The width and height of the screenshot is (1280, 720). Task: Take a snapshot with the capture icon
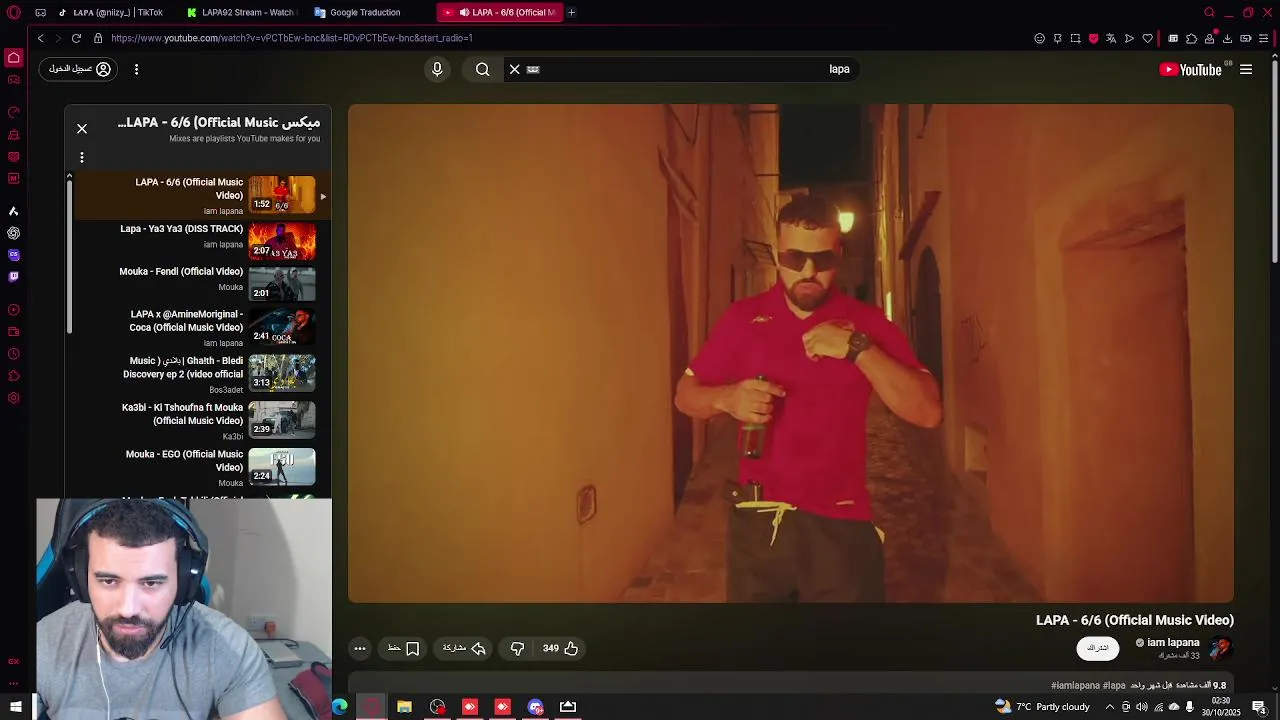[1075, 38]
